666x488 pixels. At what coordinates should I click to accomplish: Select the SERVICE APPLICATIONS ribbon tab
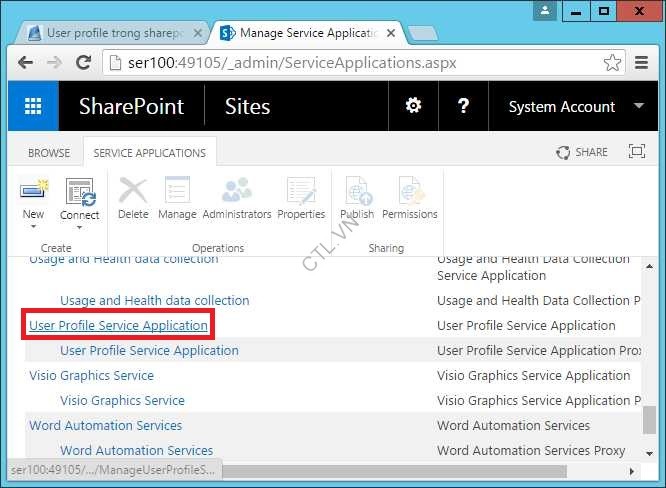coord(149,153)
